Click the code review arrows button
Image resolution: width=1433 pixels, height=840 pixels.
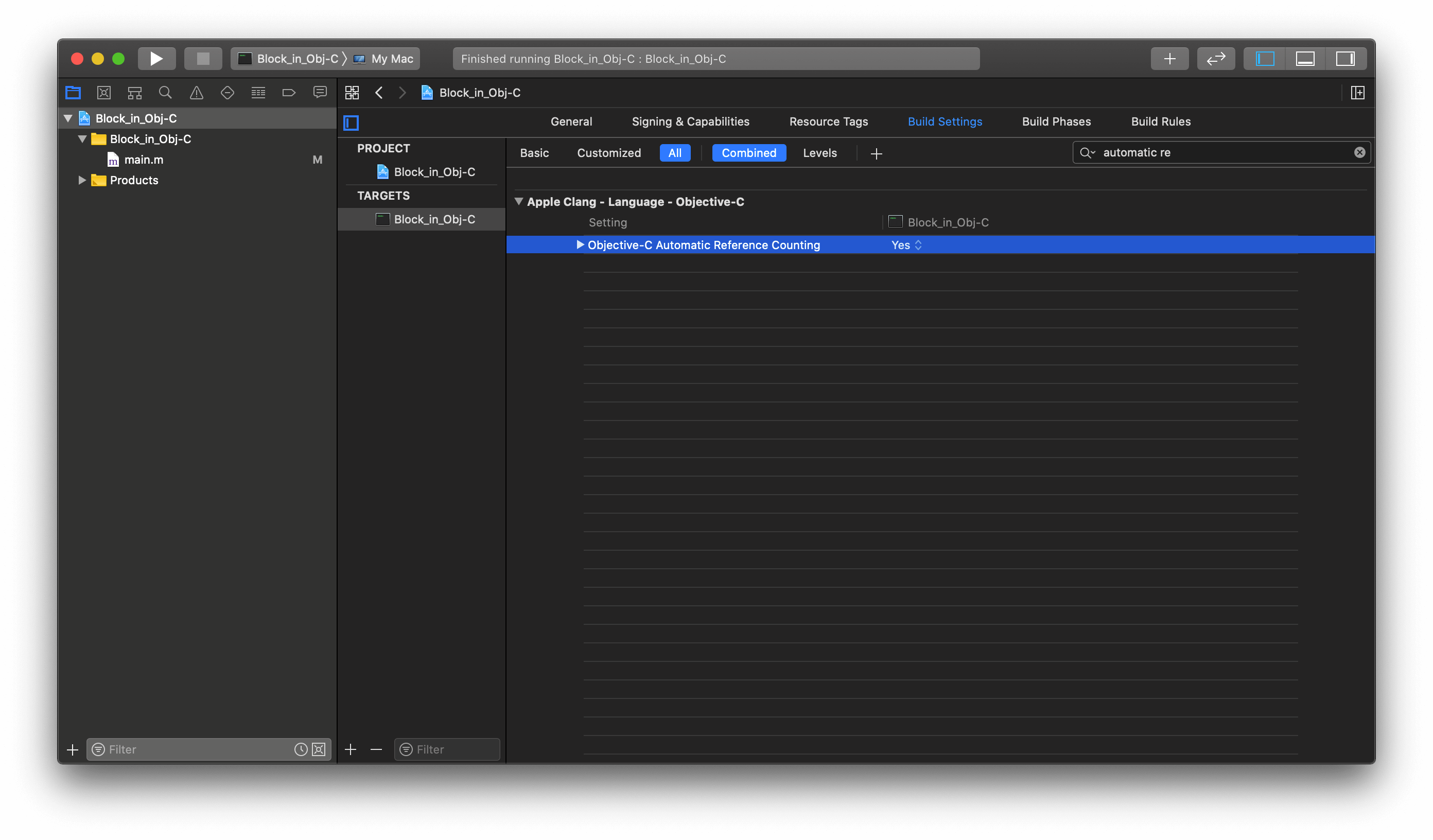(x=1216, y=59)
